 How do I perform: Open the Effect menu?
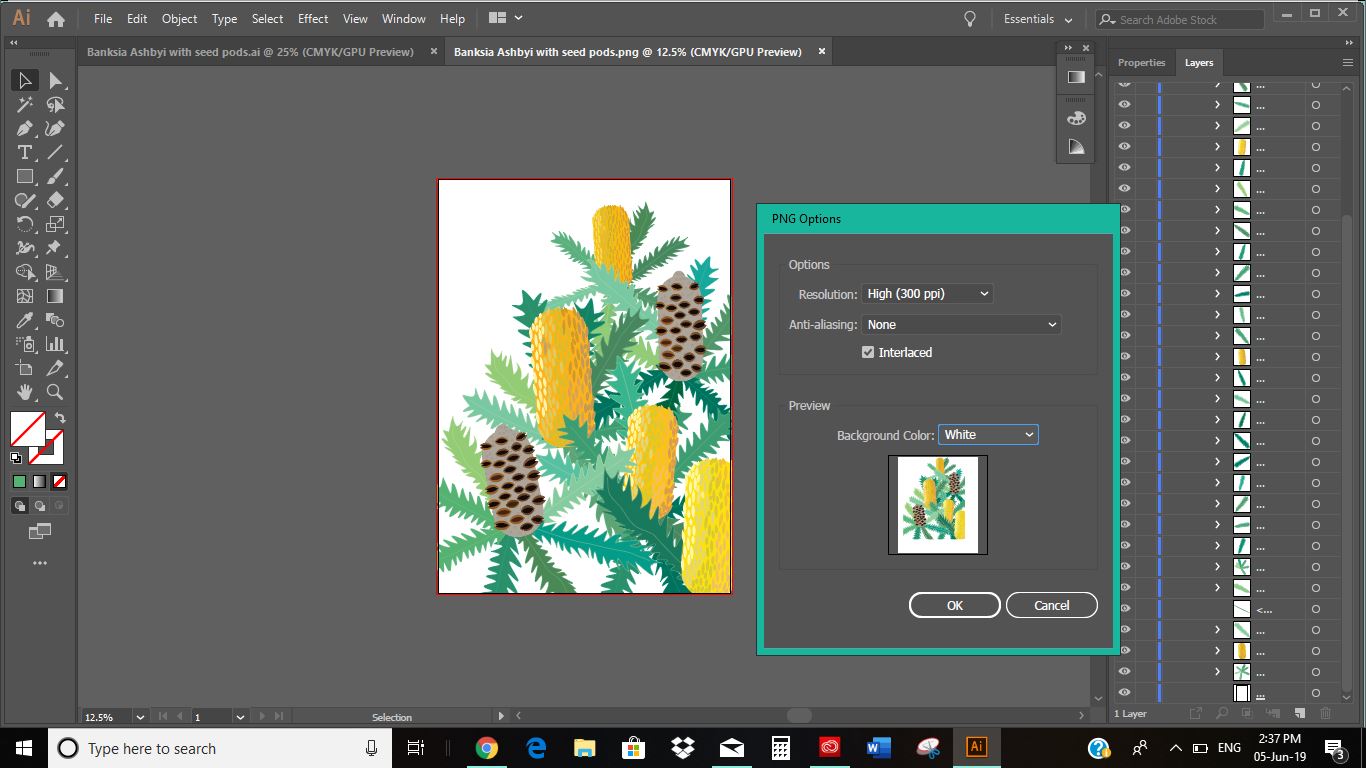click(x=312, y=18)
